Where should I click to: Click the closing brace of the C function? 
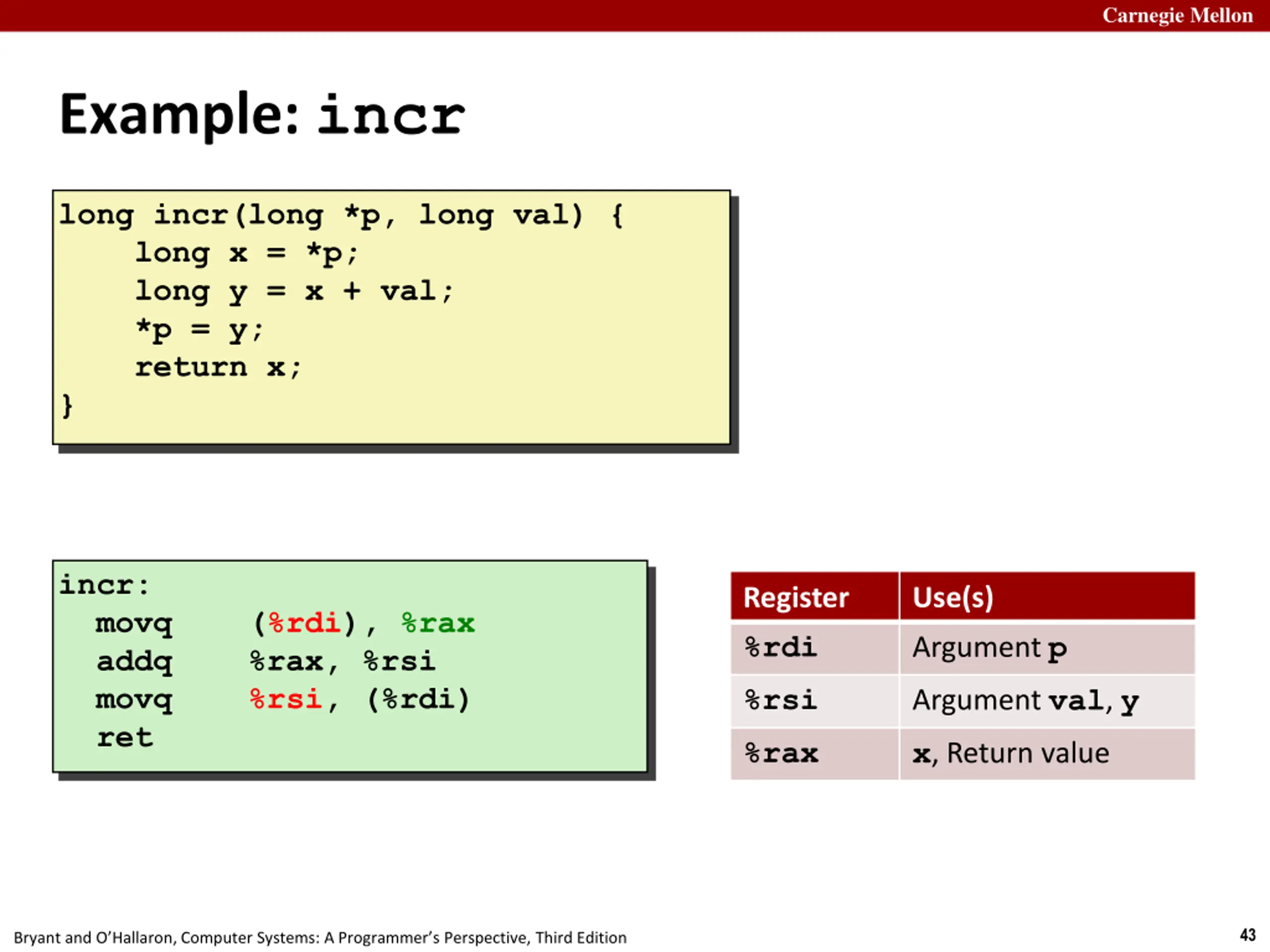pos(67,406)
